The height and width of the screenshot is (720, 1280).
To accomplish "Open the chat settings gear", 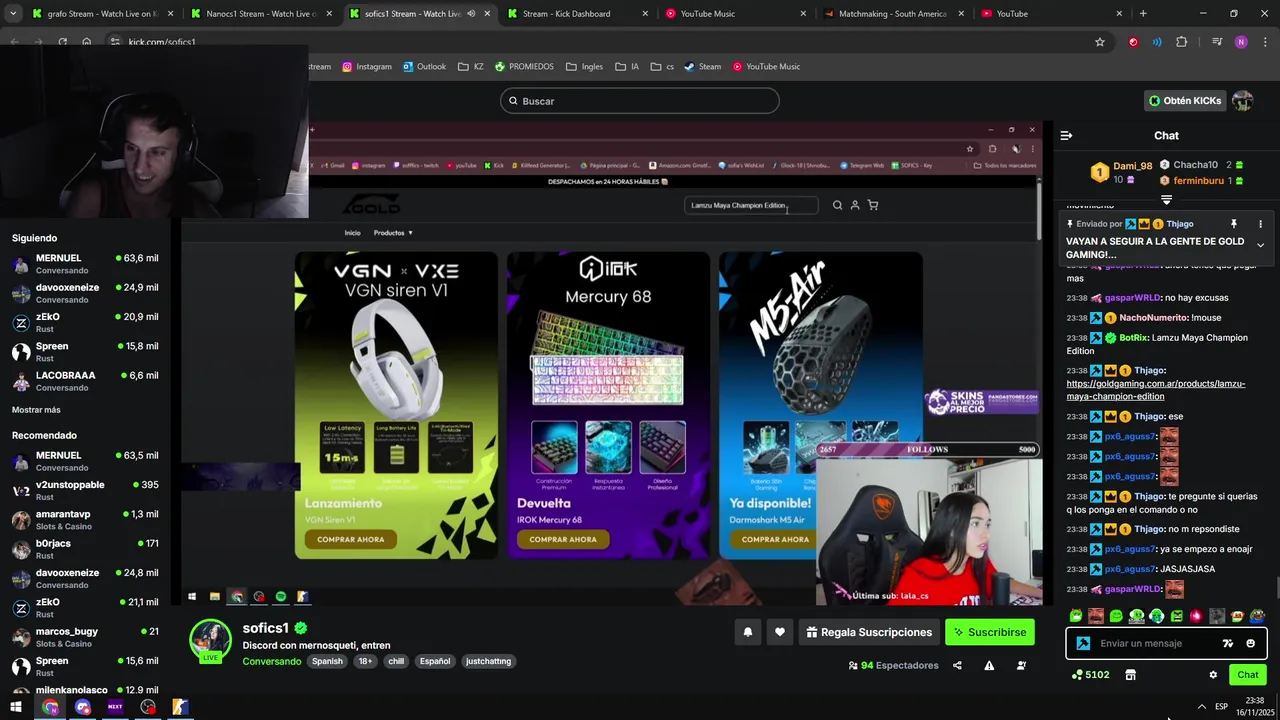I will (x=1213, y=675).
